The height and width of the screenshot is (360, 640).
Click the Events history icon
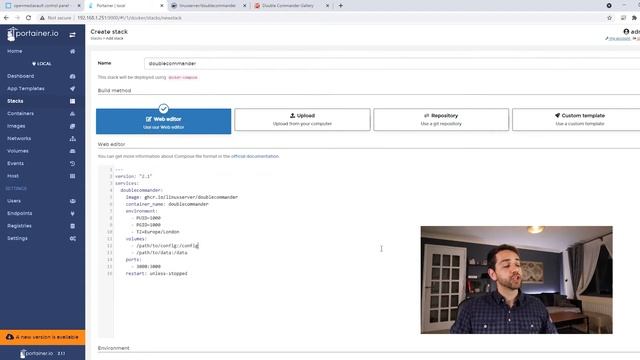pyautogui.click(x=72, y=164)
